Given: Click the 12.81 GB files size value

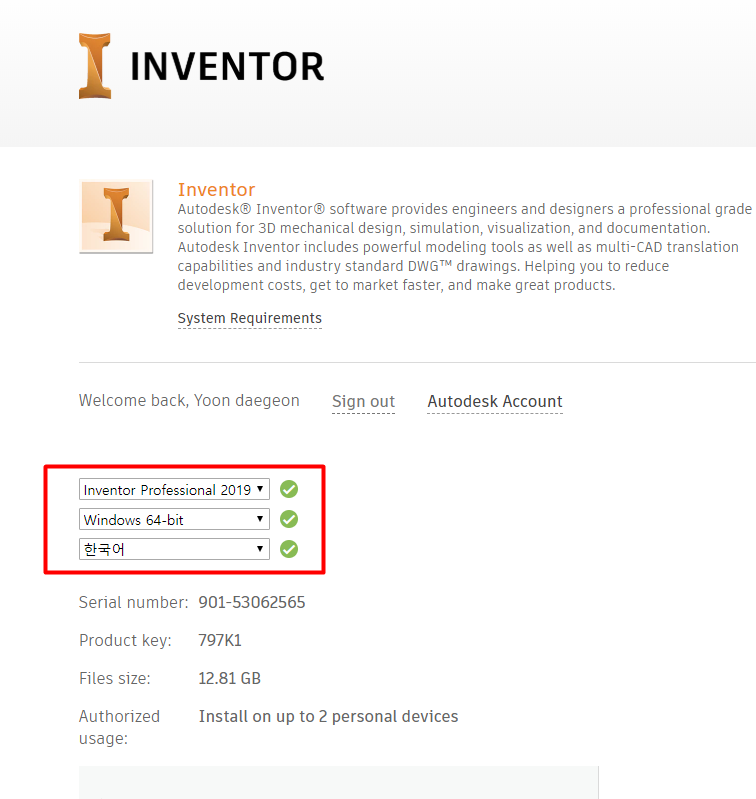Looking at the screenshot, I should click(x=229, y=678).
